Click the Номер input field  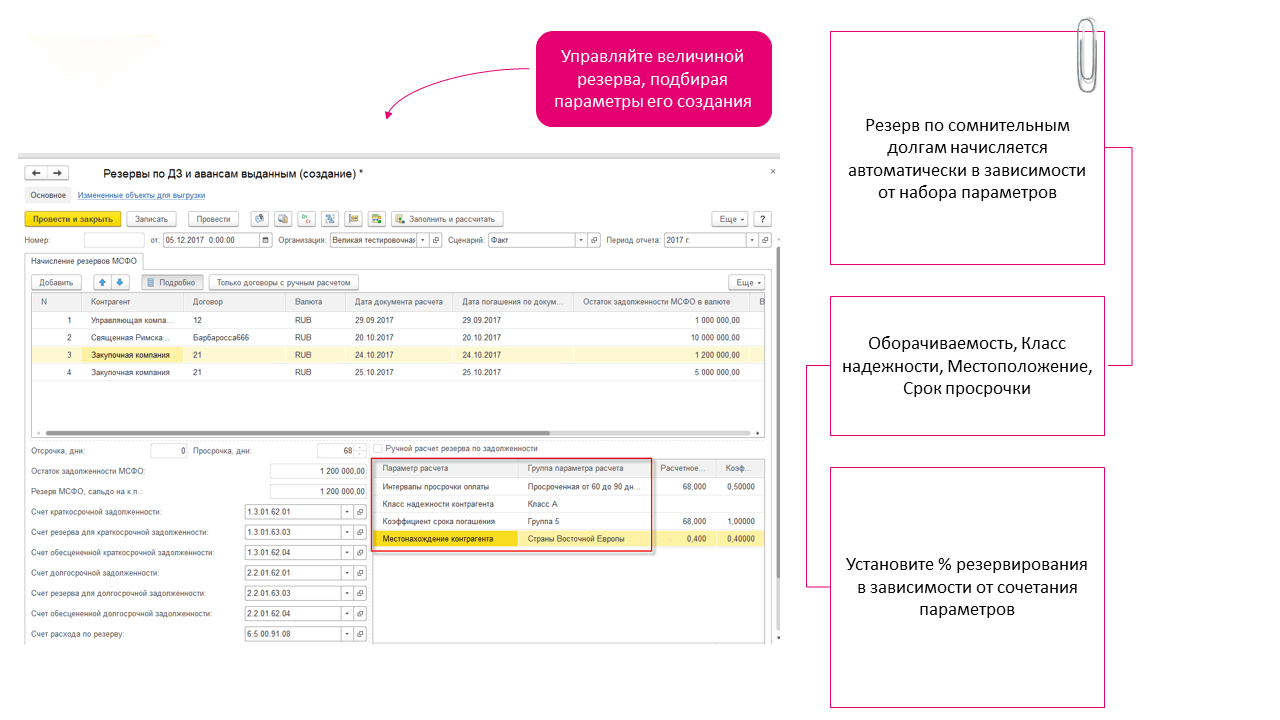(x=114, y=240)
